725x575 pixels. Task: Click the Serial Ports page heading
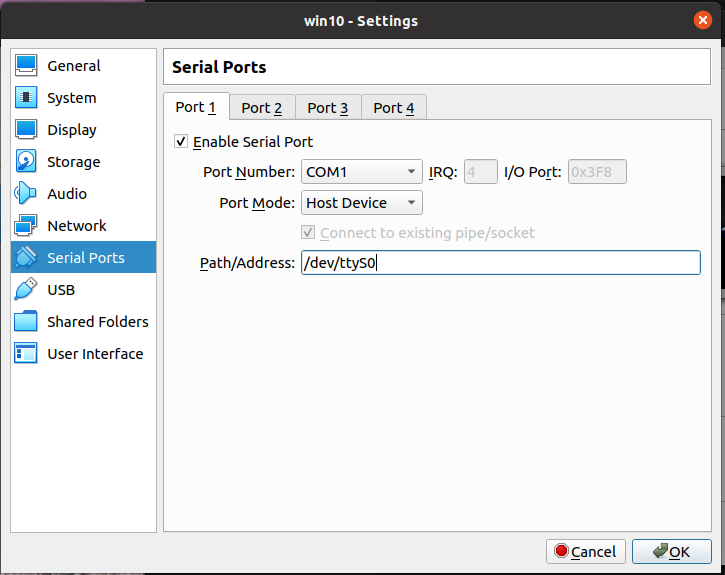pos(219,67)
